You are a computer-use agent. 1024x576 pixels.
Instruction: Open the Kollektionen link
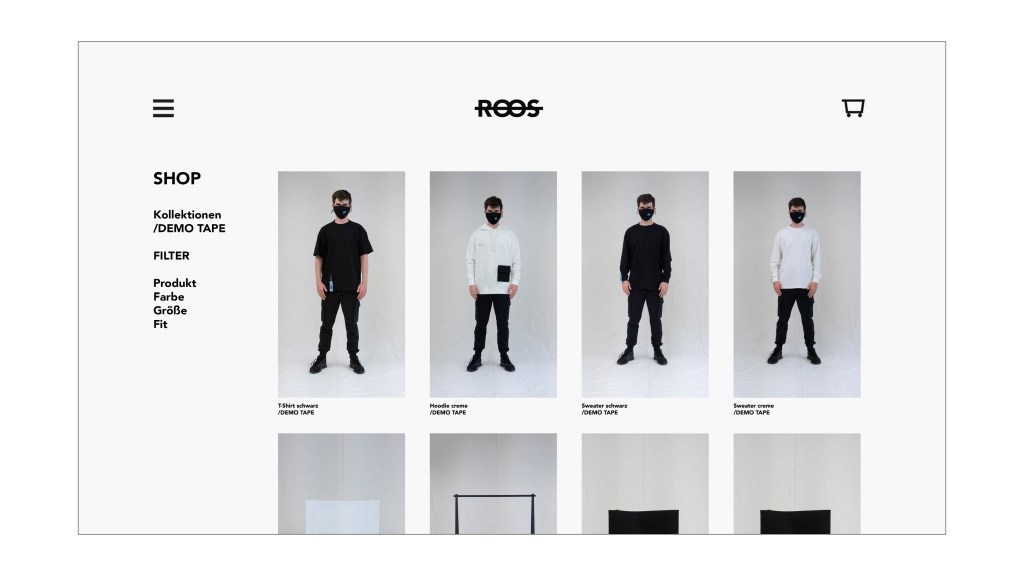[x=187, y=215]
